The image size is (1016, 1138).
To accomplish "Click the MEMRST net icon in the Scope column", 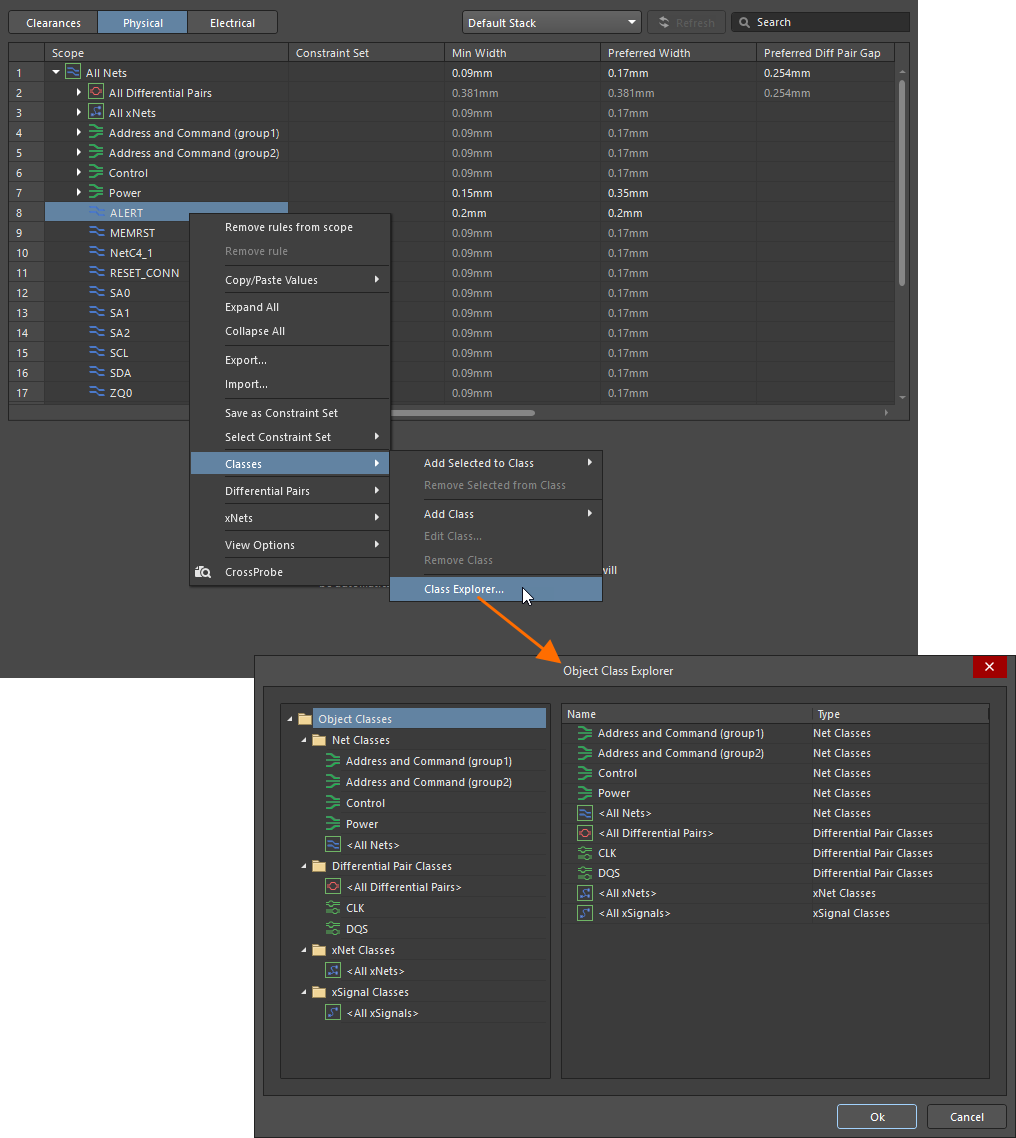I will coord(97,232).
